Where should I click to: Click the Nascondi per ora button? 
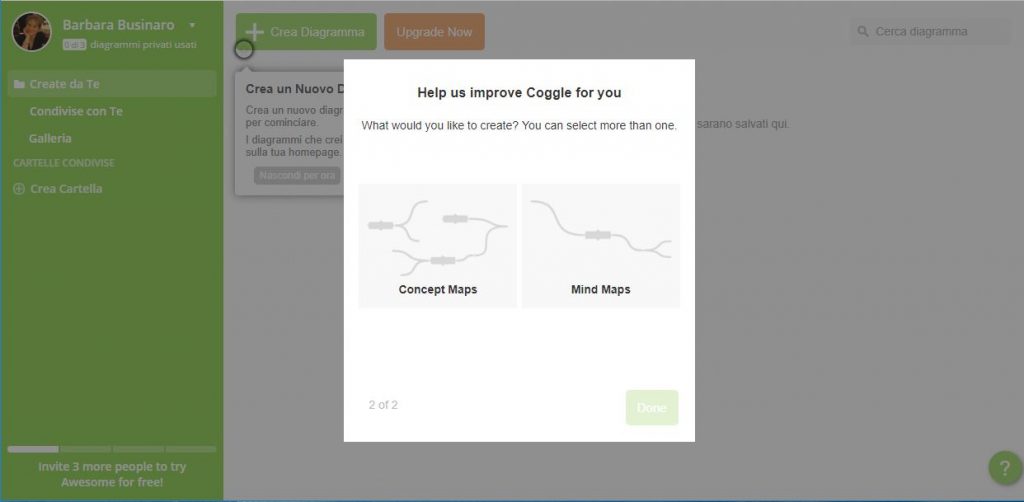(x=297, y=175)
